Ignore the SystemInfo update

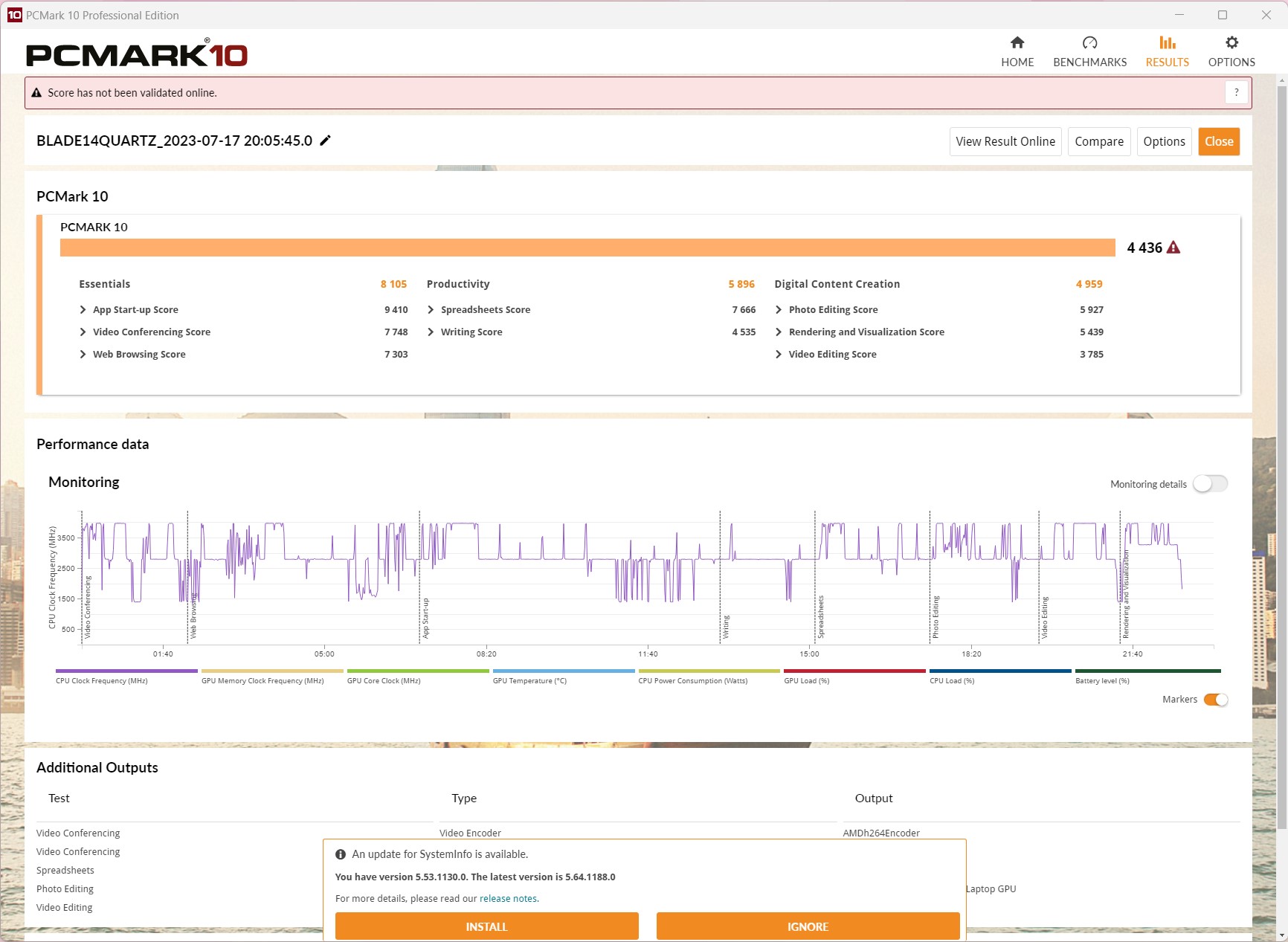tap(808, 926)
